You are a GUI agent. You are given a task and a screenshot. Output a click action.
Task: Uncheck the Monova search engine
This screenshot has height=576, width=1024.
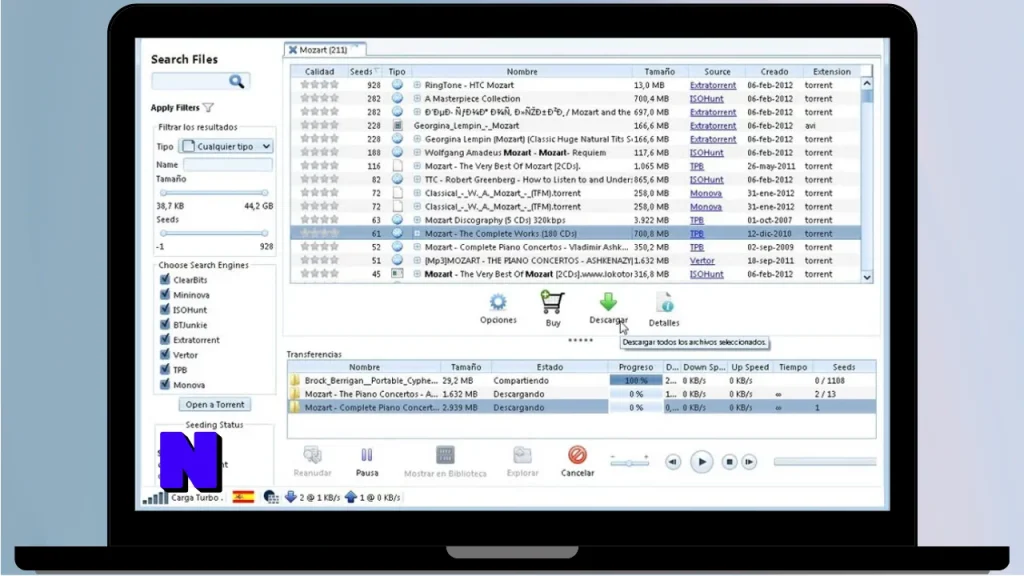(165, 385)
